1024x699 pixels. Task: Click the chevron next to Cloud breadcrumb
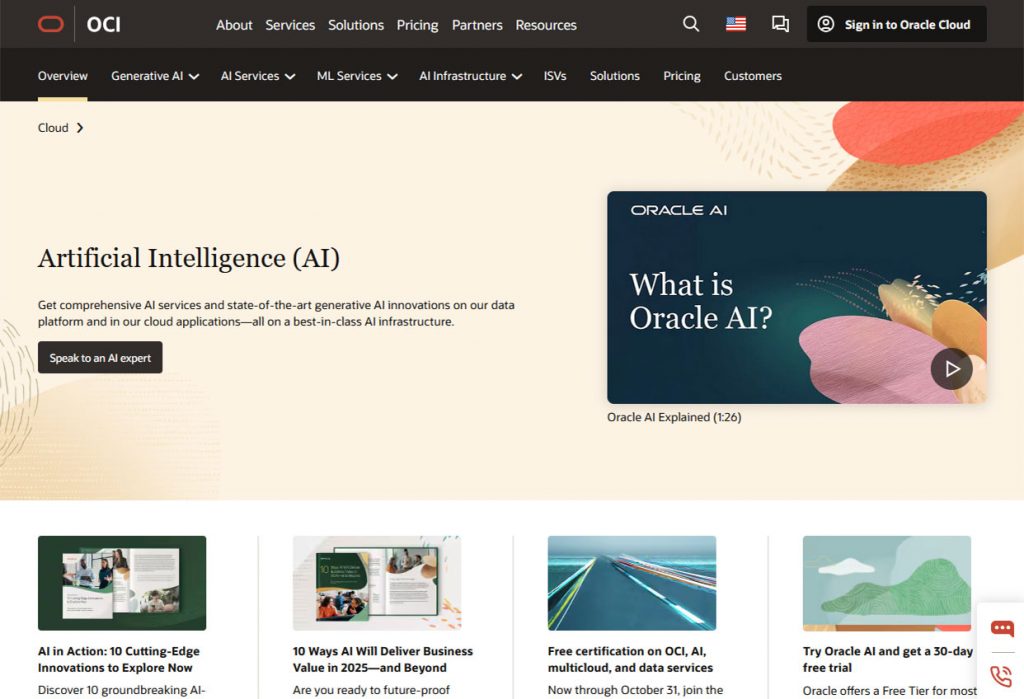80,128
